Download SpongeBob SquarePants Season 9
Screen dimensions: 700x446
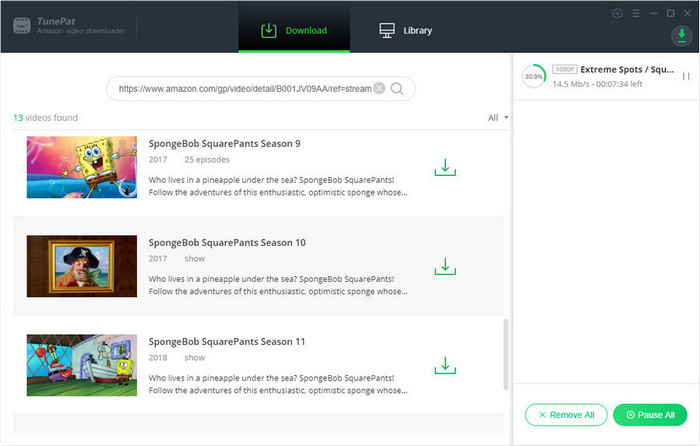click(x=445, y=168)
